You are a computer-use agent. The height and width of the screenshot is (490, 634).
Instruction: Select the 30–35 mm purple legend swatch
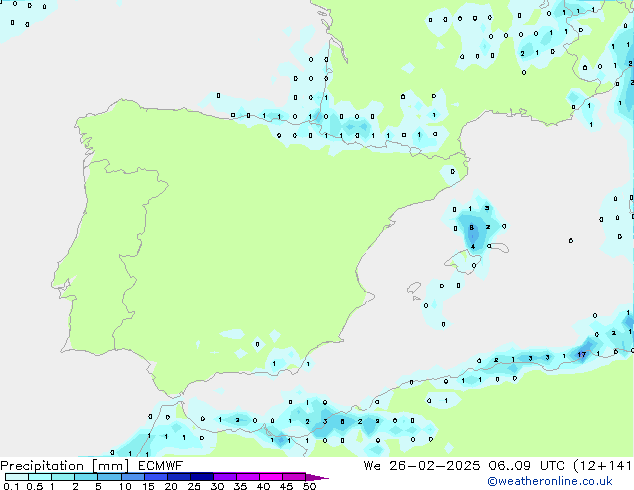pos(225,477)
